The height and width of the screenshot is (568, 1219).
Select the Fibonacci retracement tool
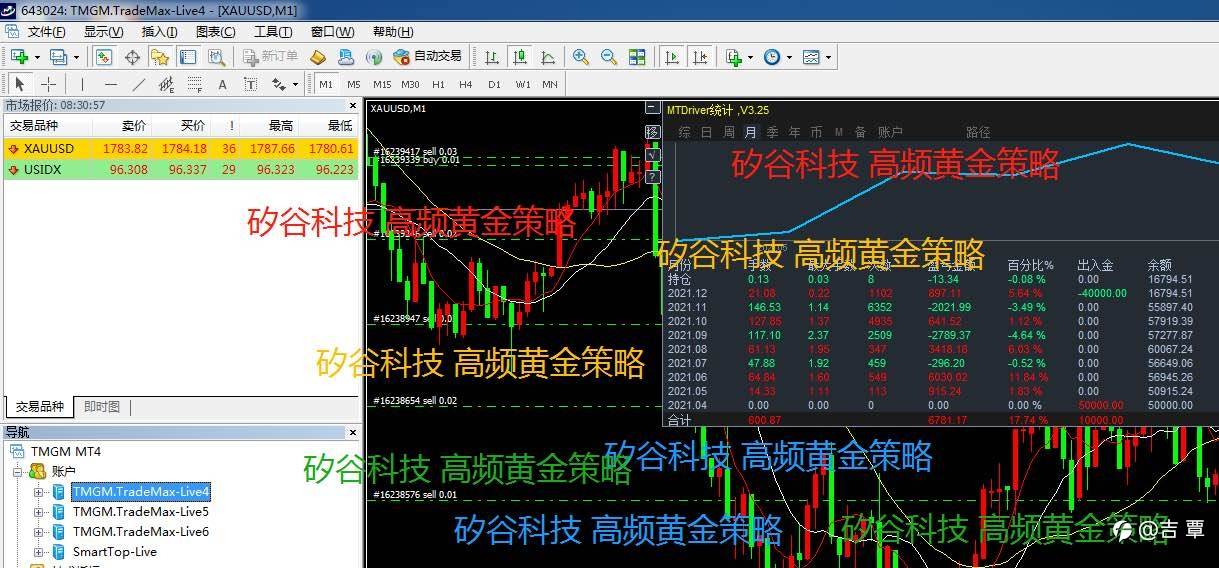[x=195, y=84]
